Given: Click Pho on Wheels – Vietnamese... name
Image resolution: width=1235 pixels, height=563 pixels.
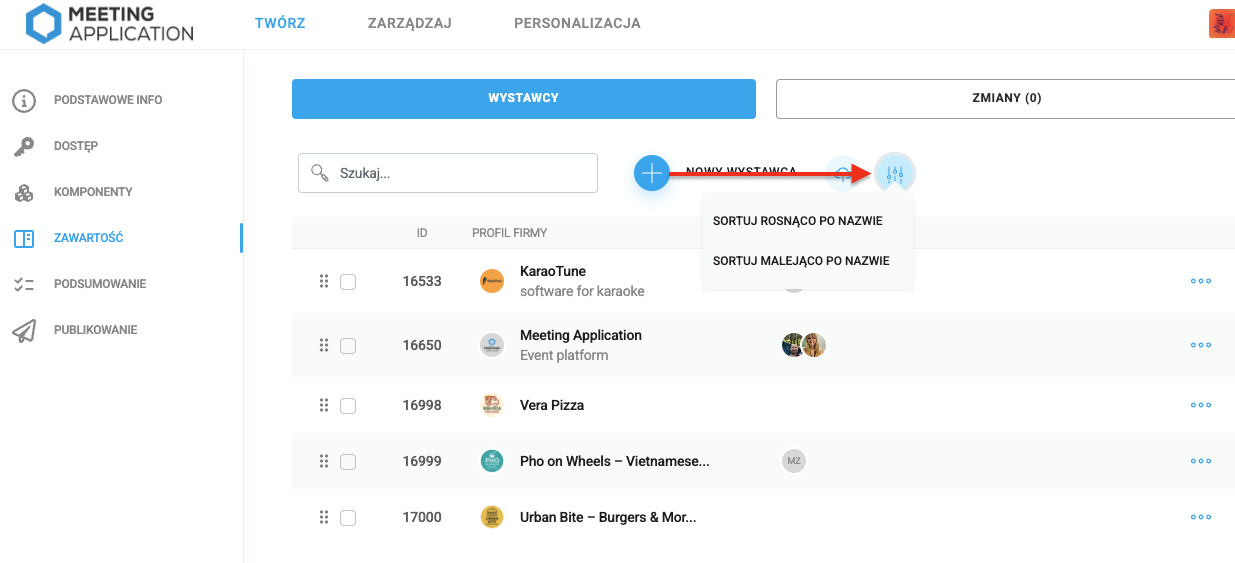Looking at the screenshot, I should (x=615, y=461).
